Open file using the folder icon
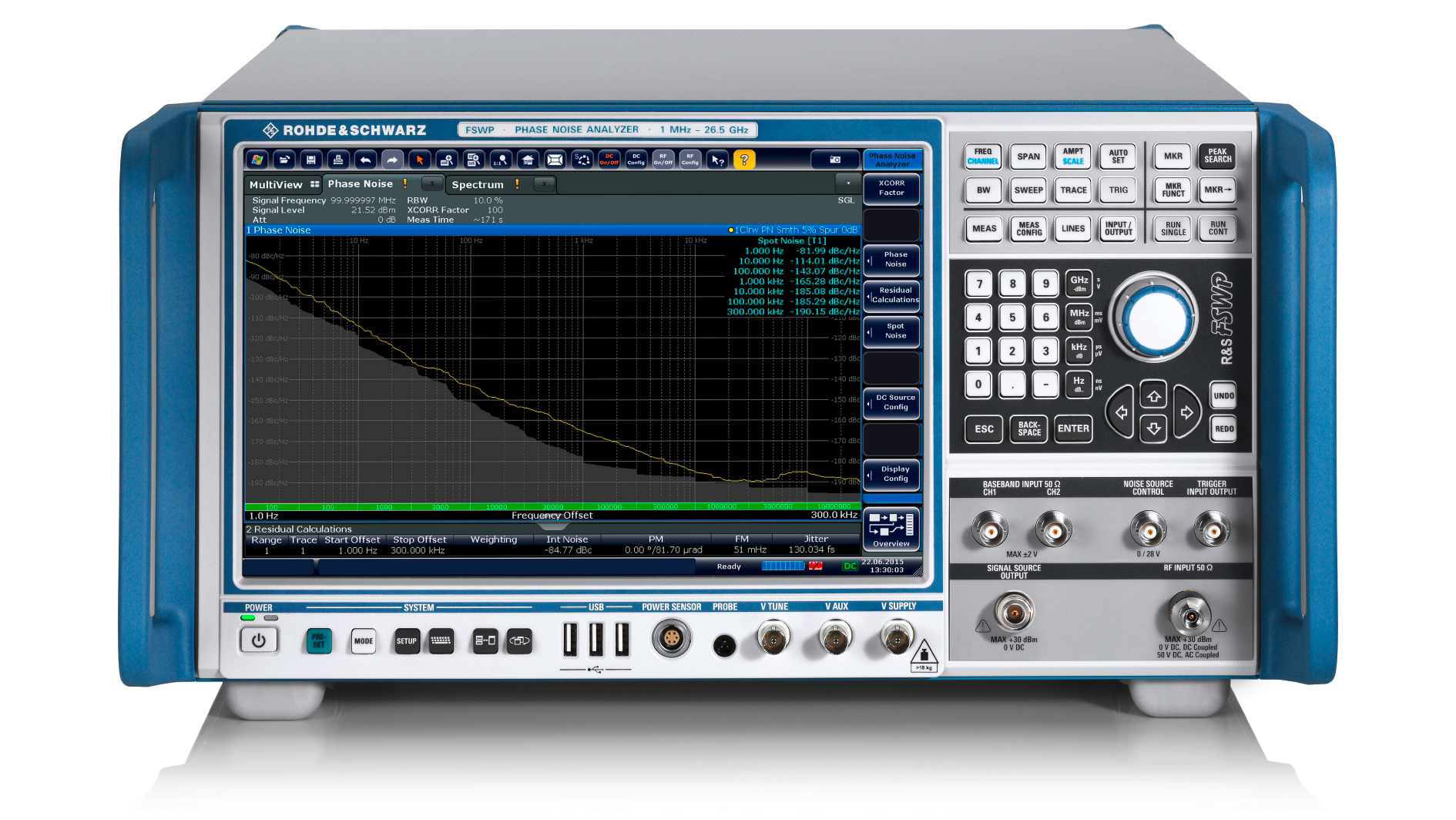Screen dimensions: 1456x820 pos(284,160)
